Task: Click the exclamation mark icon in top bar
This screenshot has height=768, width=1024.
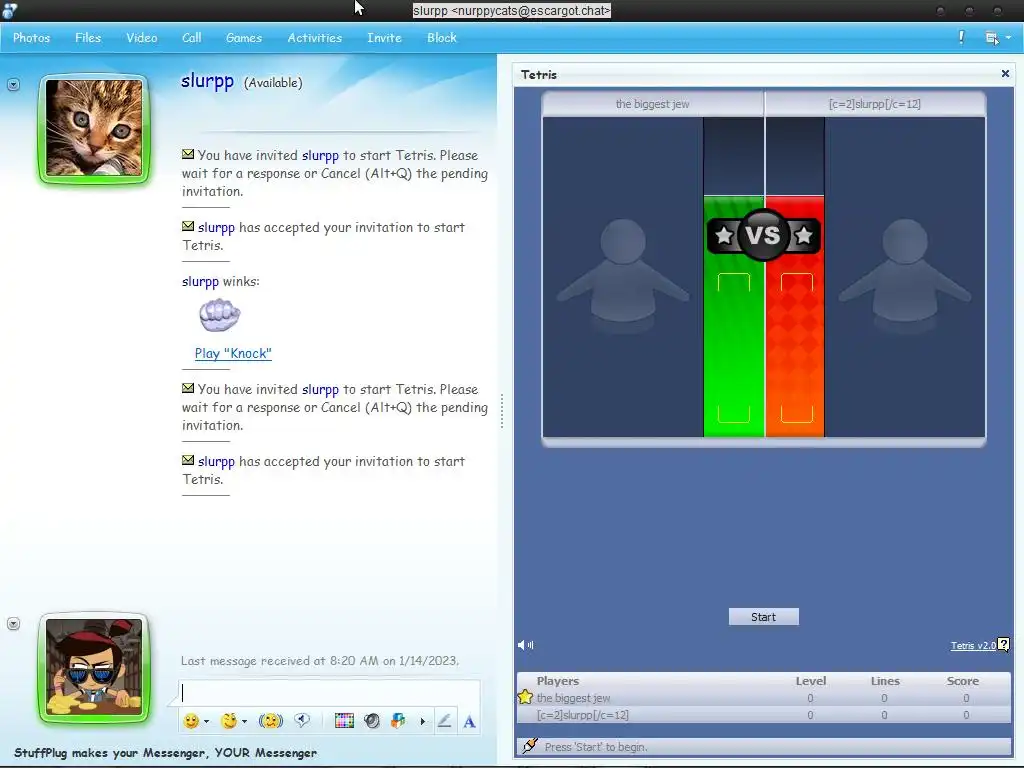Action: [x=961, y=37]
